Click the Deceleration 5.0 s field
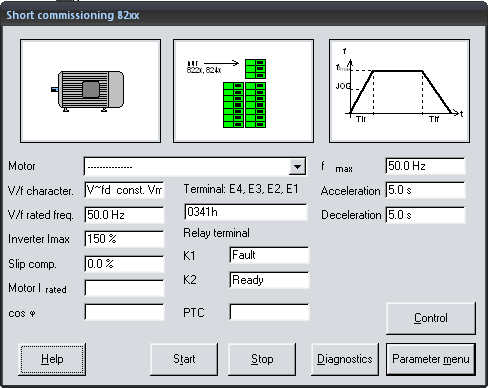This screenshot has width=488, height=388. (x=425, y=215)
